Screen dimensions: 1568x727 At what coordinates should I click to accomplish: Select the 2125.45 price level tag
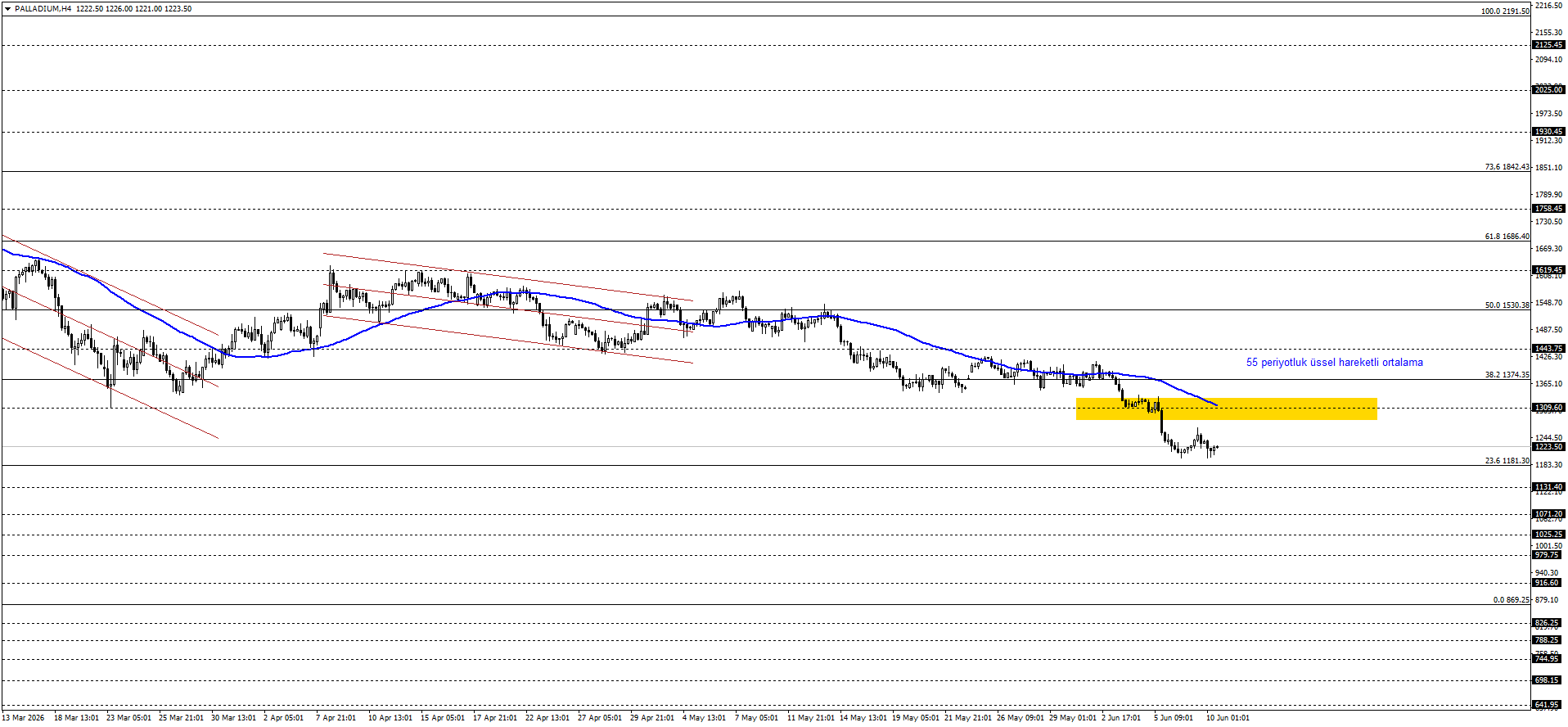click(1548, 45)
